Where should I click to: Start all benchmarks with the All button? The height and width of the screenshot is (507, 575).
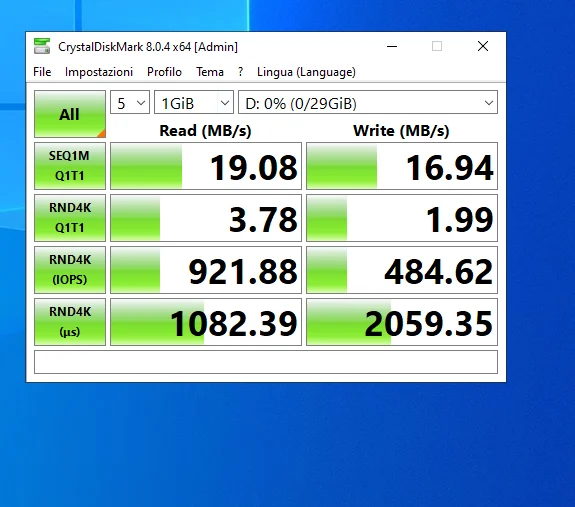pyautogui.click(x=70, y=114)
